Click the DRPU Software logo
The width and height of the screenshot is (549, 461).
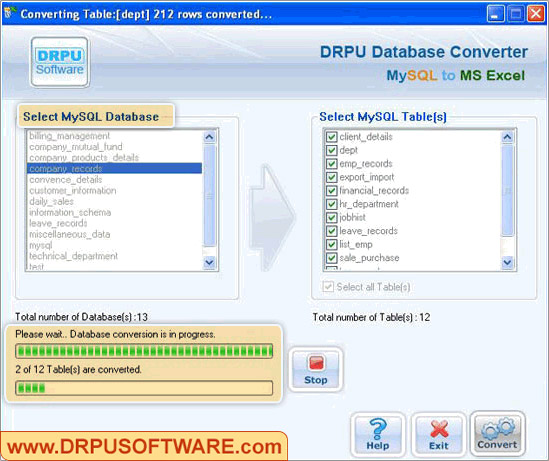tap(60, 62)
